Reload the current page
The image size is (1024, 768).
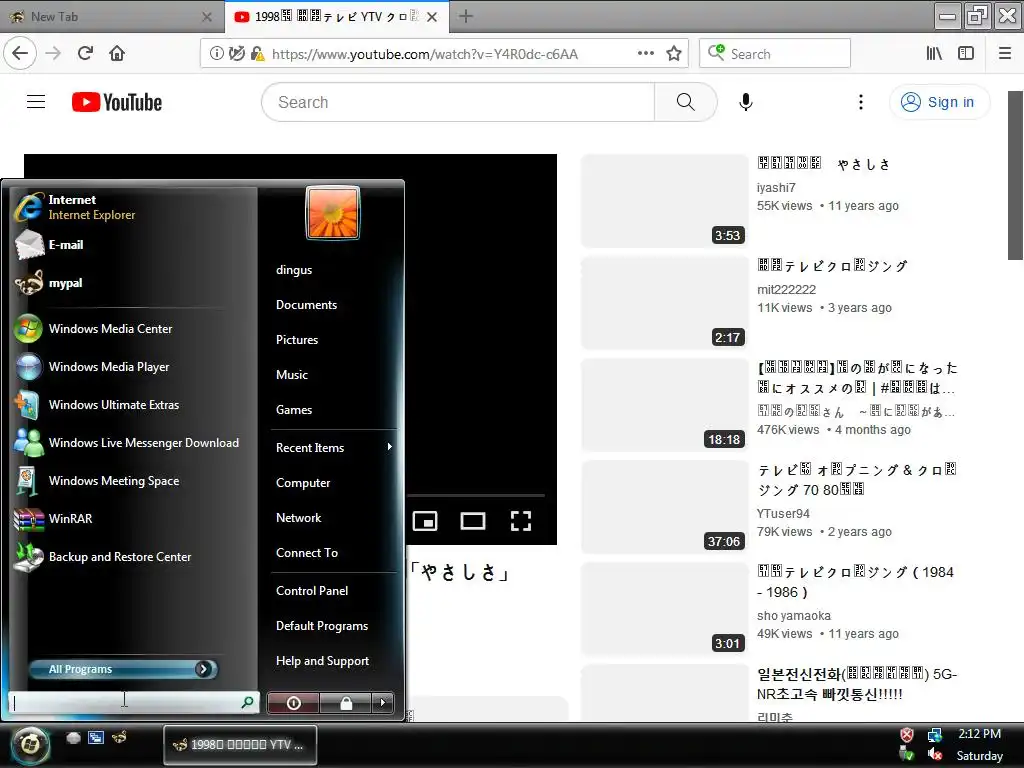[86, 54]
